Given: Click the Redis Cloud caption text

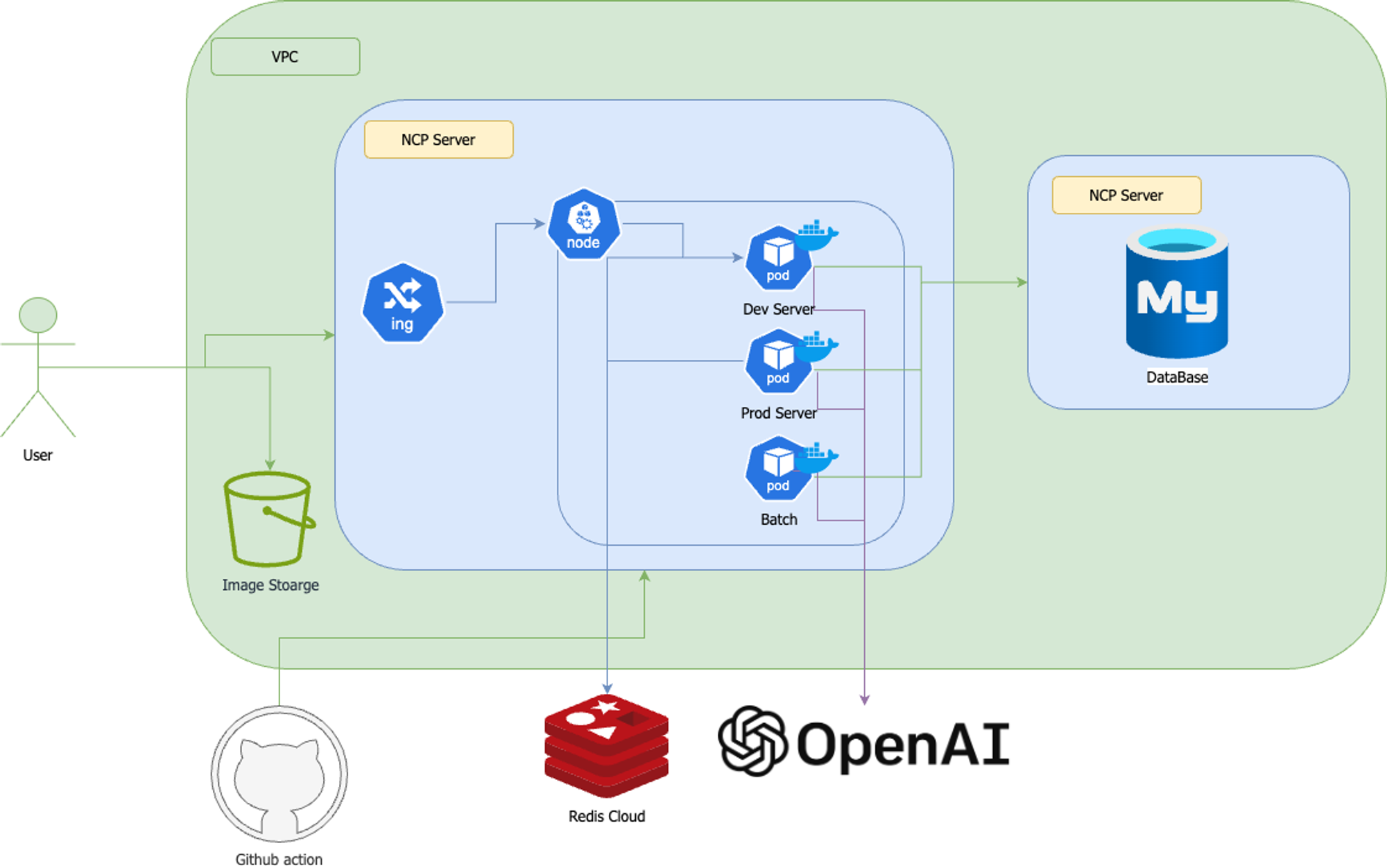Looking at the screenshot, I should click(x=606, y=816).
